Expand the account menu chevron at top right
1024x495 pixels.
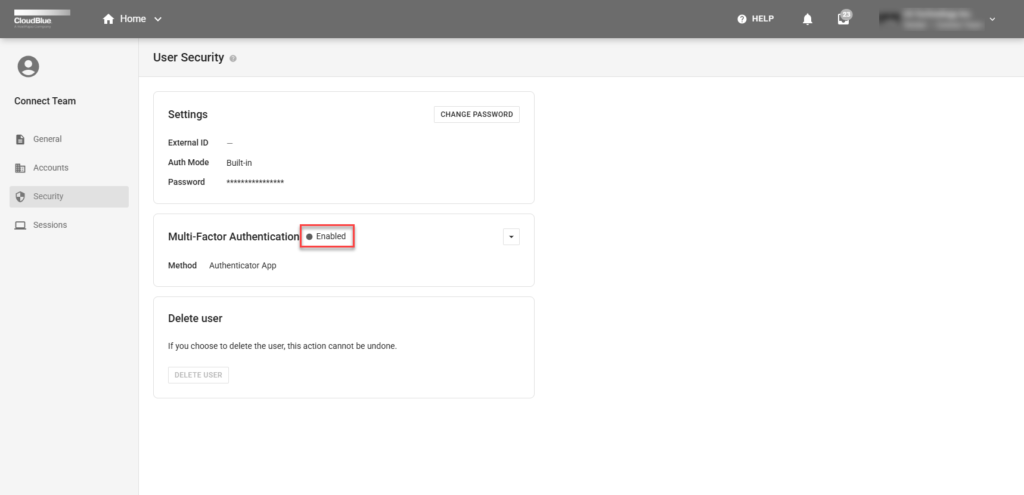(x=992, y=19)
